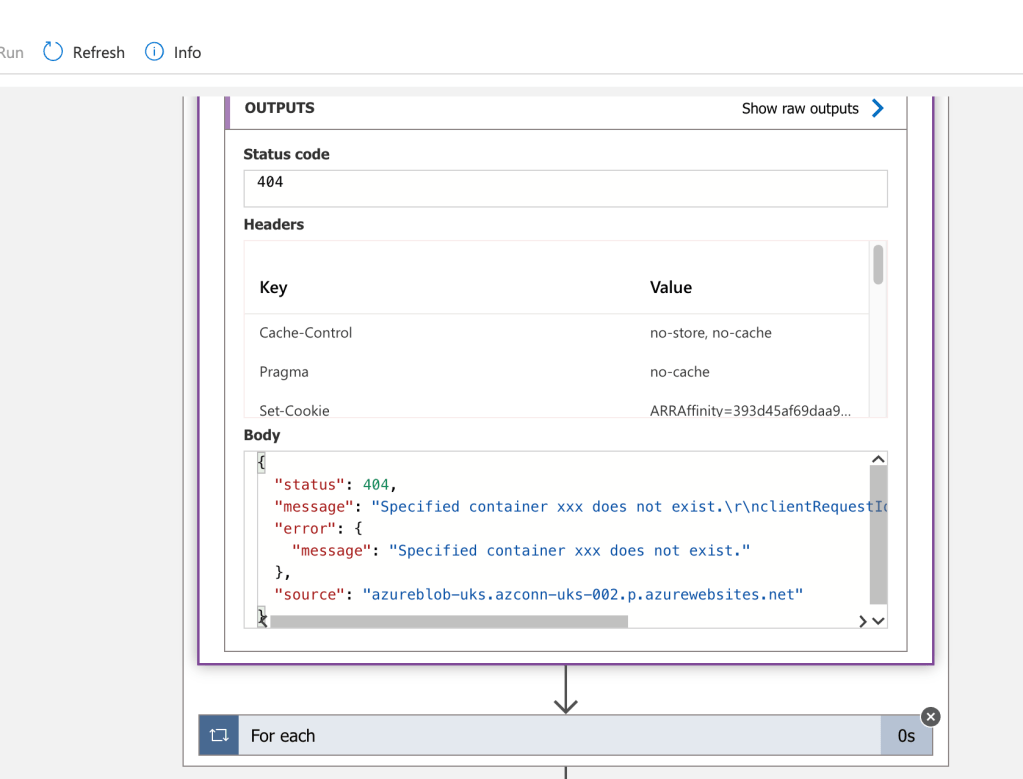Click the Refresh circular arrow icon
Viewport: 1023px width, 779px height.
[x=53, y=52]
